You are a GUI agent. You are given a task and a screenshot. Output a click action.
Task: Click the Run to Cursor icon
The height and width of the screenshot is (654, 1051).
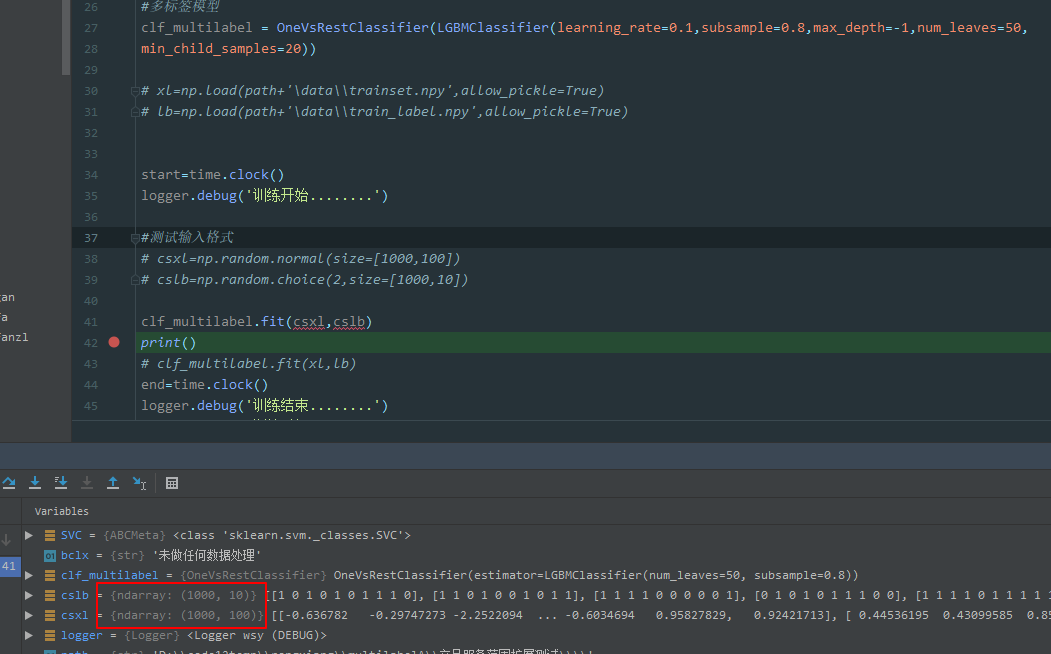coord(139,482)
